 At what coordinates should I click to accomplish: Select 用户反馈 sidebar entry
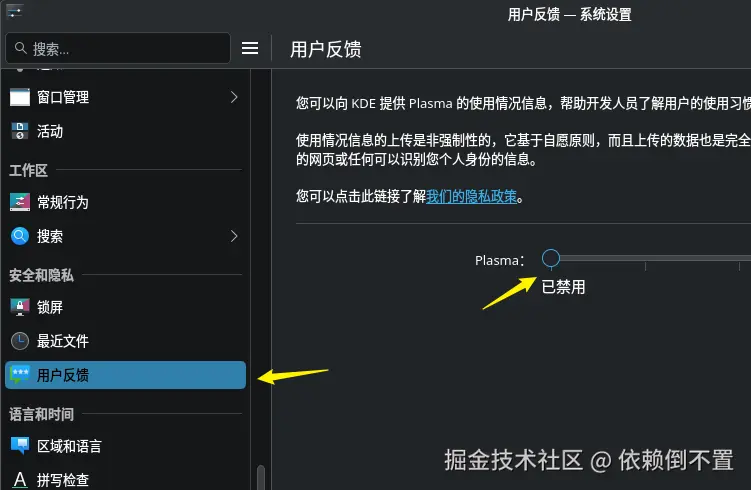pos(125,375)
